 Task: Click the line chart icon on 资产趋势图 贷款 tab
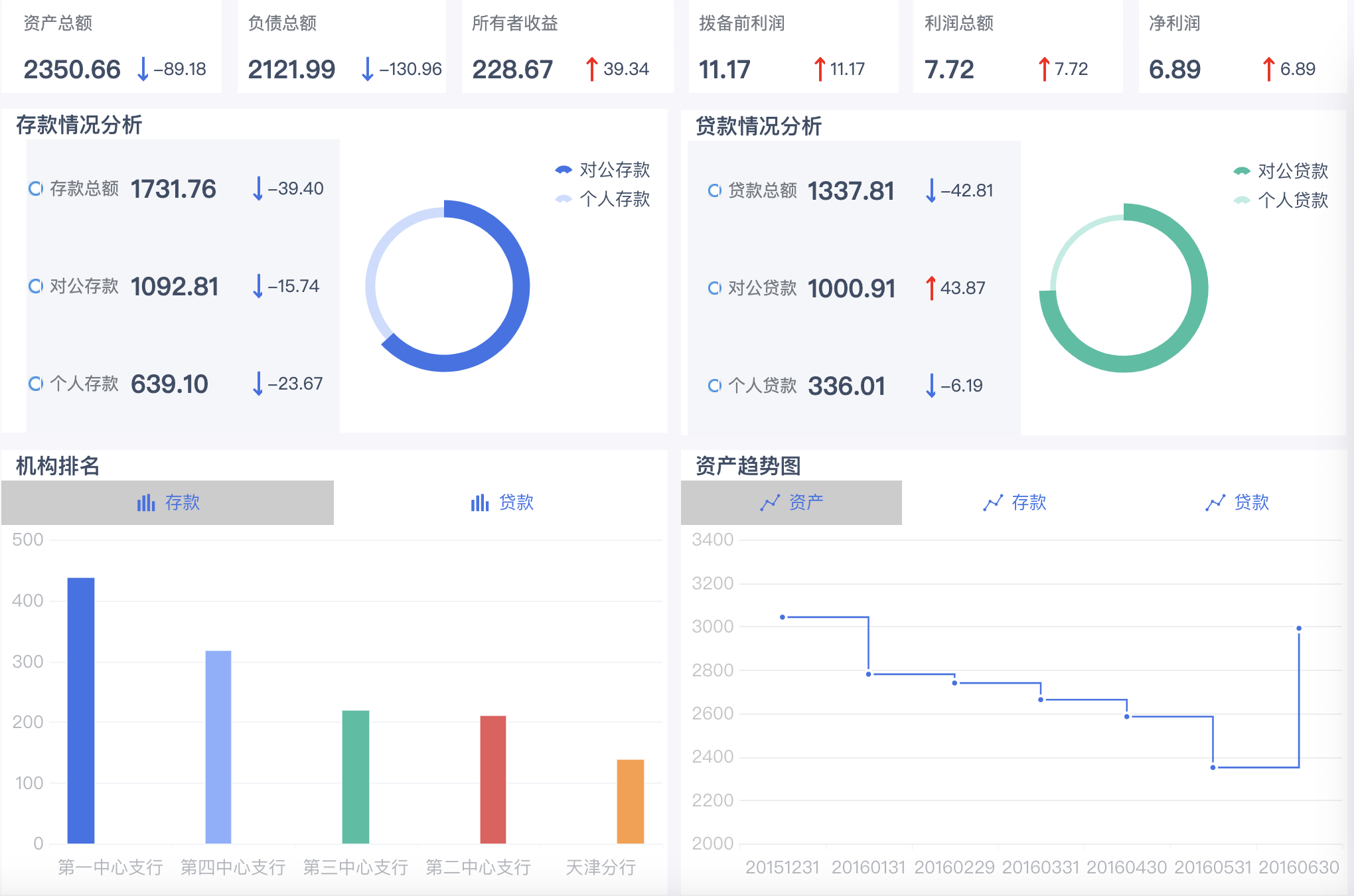pyautogui.click(x=1215, y=503)
